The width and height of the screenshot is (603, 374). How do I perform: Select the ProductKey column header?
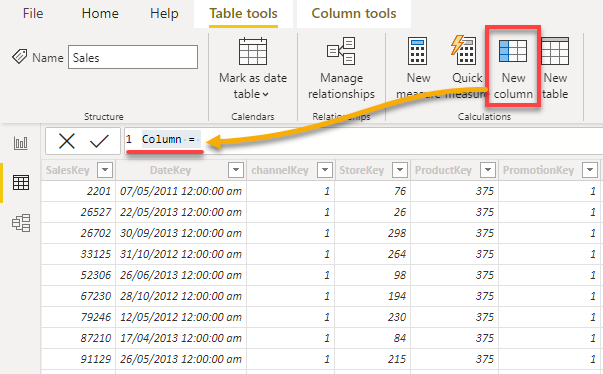(443, 170)
